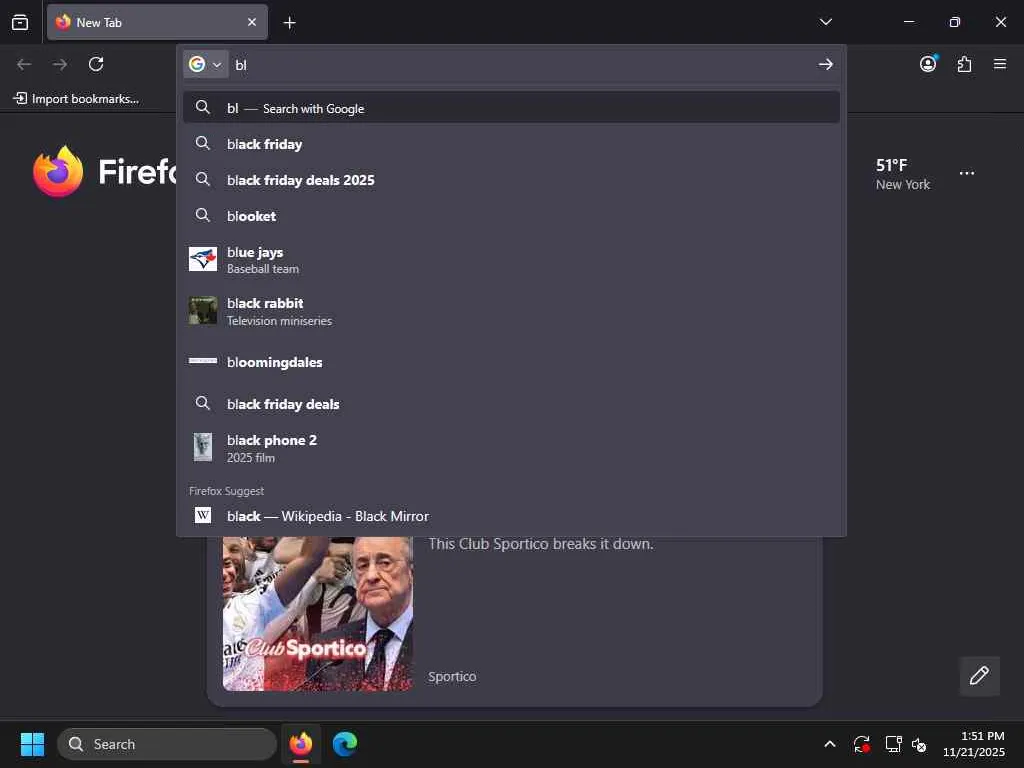
Task: Minimize the Firefox window
Action: tap(908, 22)
